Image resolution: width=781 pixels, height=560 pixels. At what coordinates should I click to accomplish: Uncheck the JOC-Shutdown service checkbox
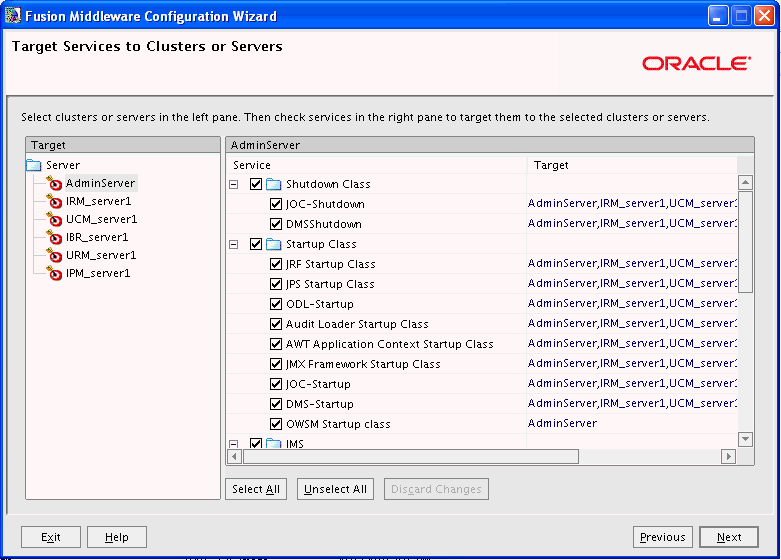coord(276,204)
